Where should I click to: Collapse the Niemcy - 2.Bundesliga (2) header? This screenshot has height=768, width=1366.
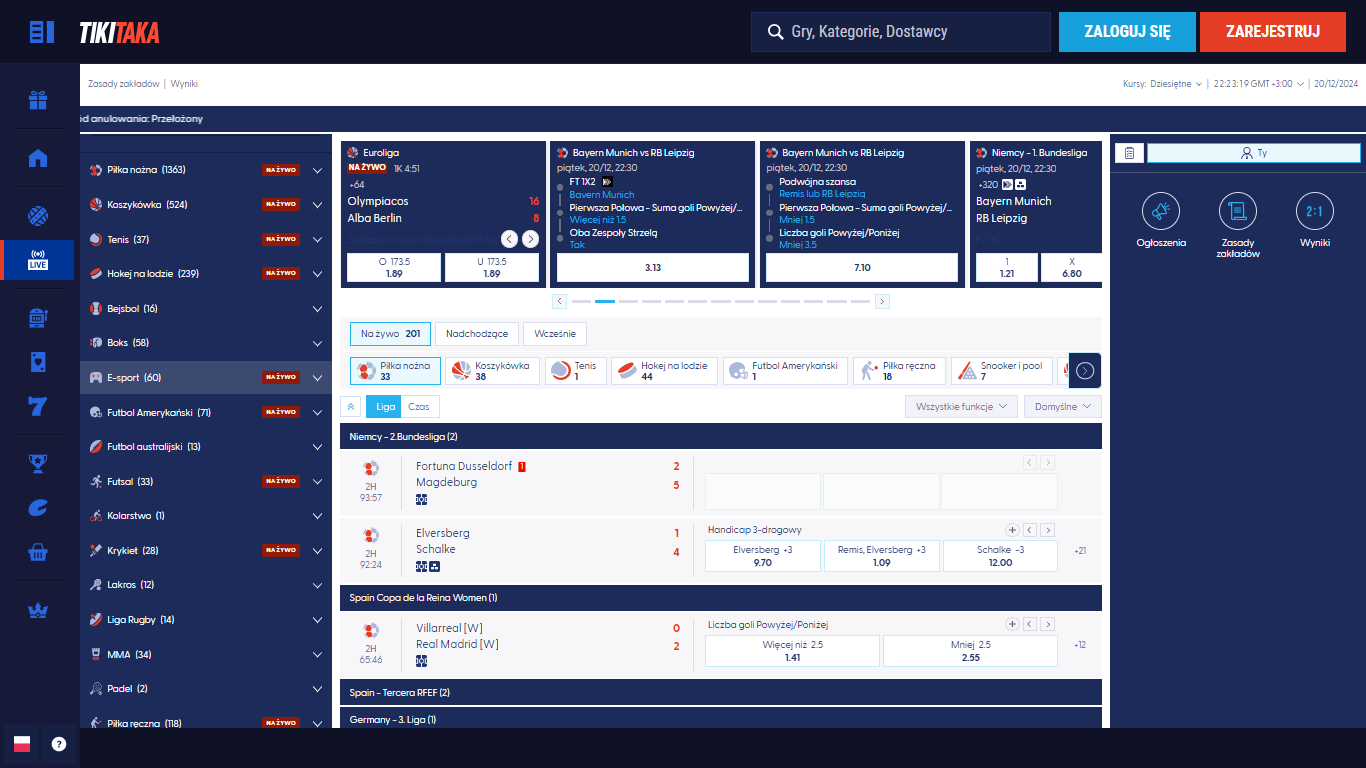point(721,436)
